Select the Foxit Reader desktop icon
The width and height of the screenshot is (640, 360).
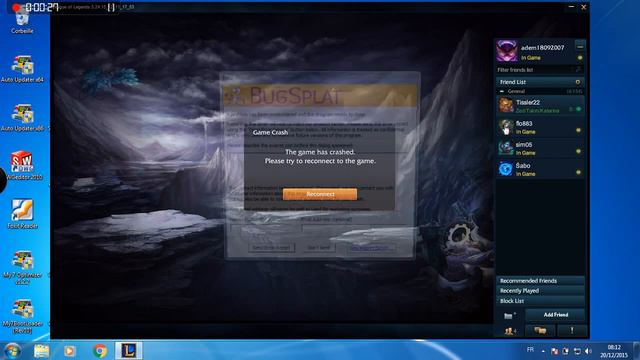pyautogui.click(x=22, y=214)
